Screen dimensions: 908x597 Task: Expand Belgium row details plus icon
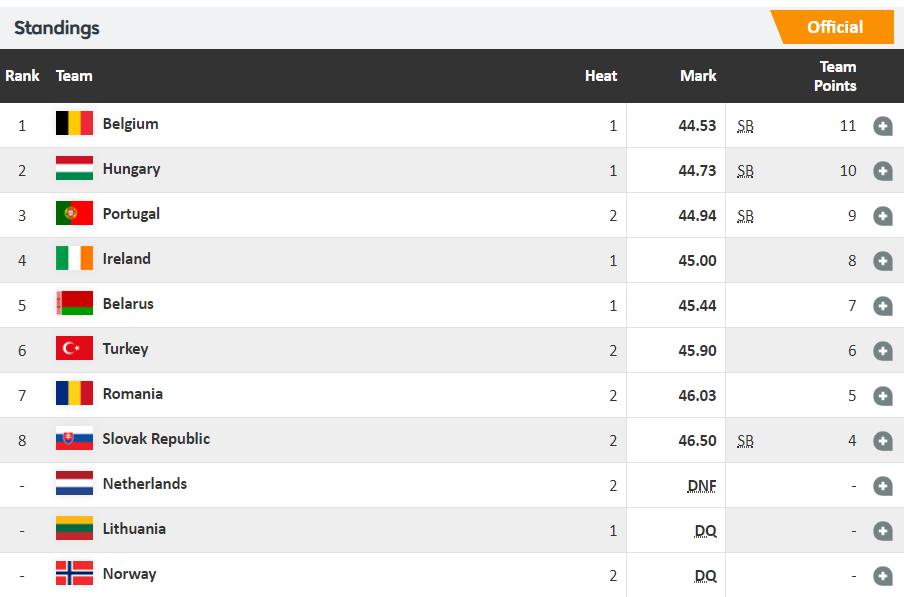[x=882, y=126]
